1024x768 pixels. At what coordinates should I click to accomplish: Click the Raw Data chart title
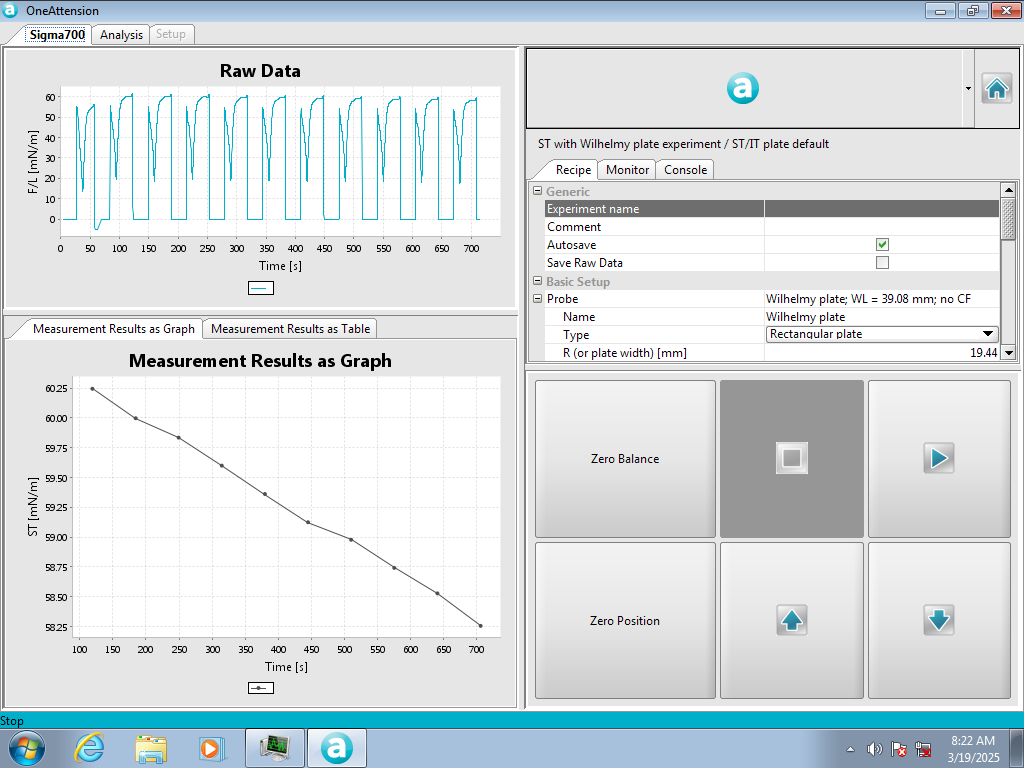[260, 71]
